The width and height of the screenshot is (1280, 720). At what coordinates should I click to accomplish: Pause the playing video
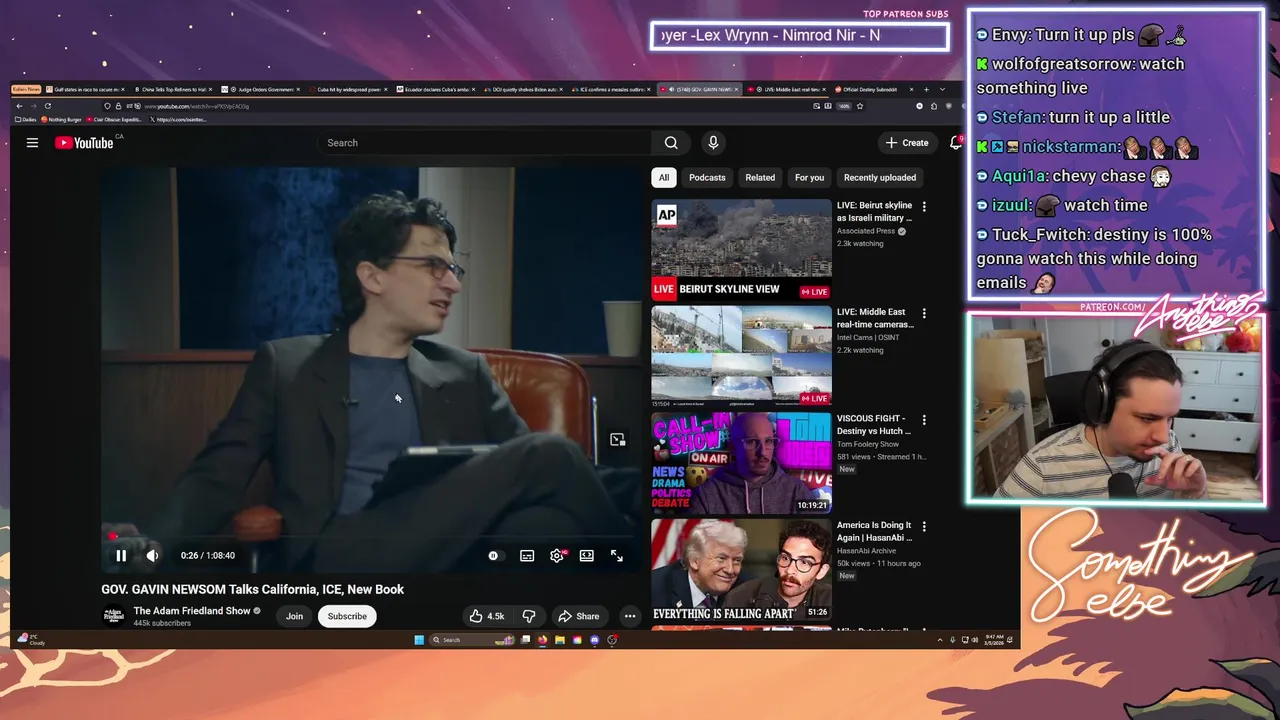click(121, 556)
